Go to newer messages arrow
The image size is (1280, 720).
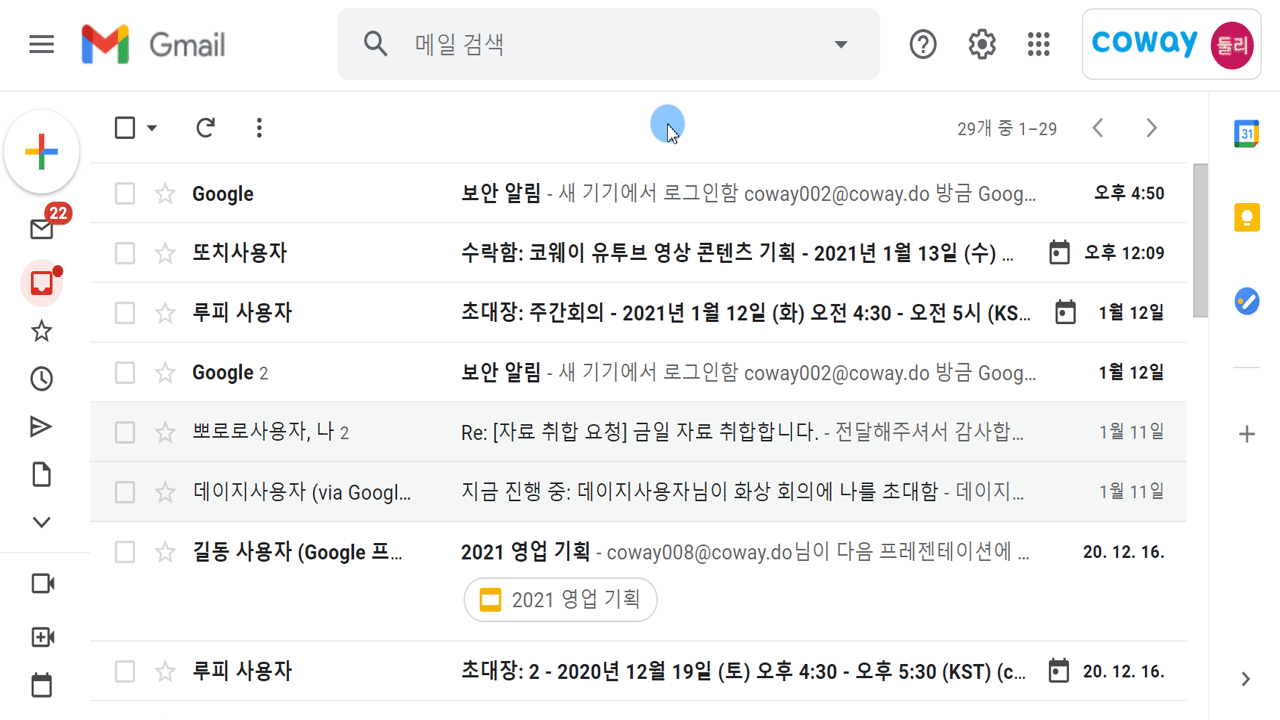1098,128
